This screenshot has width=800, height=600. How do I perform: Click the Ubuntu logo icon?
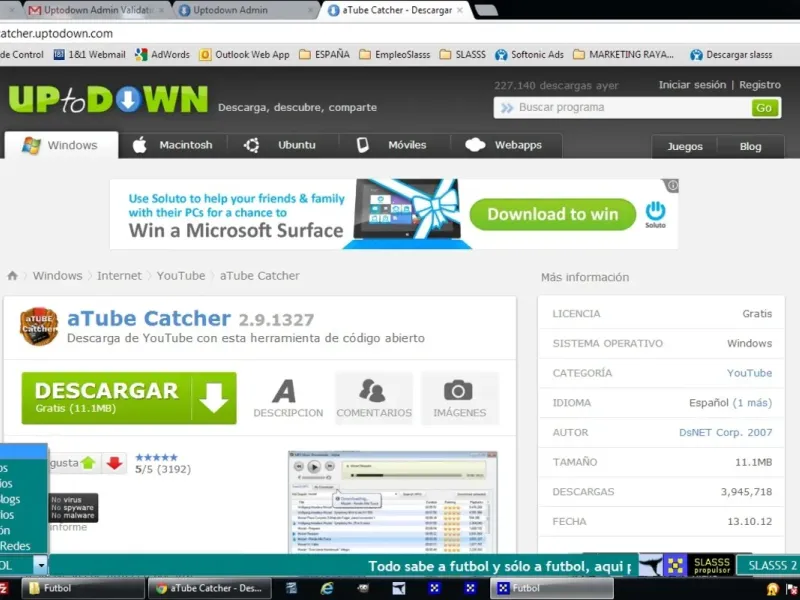(x=252, y=145)
